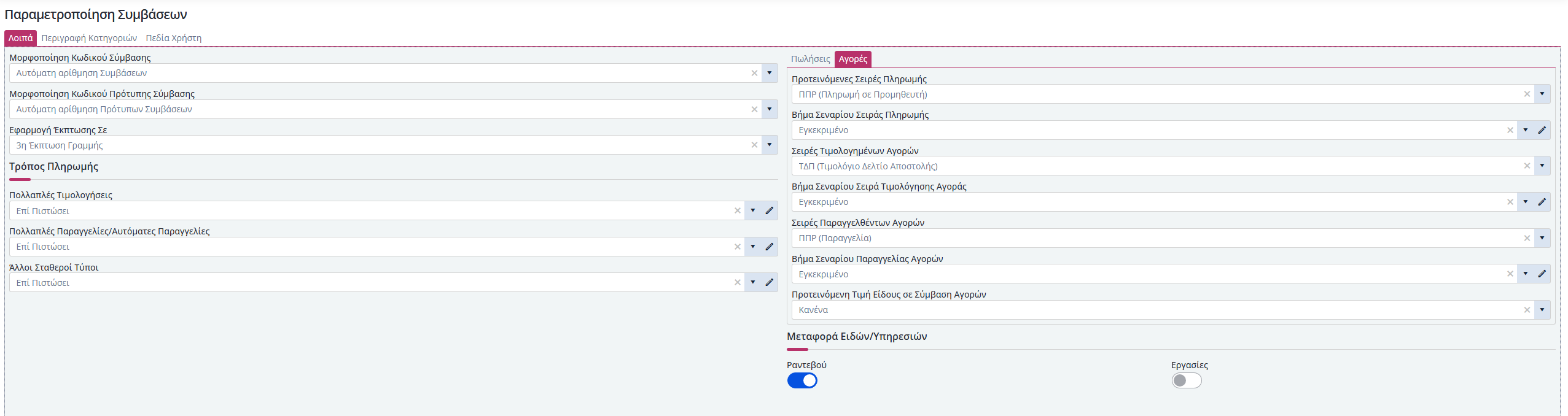Click pencil icon for Βήμα Σεναρίου Σειρά Τιμολόγησης Αγοράς

click(1542, 202)
